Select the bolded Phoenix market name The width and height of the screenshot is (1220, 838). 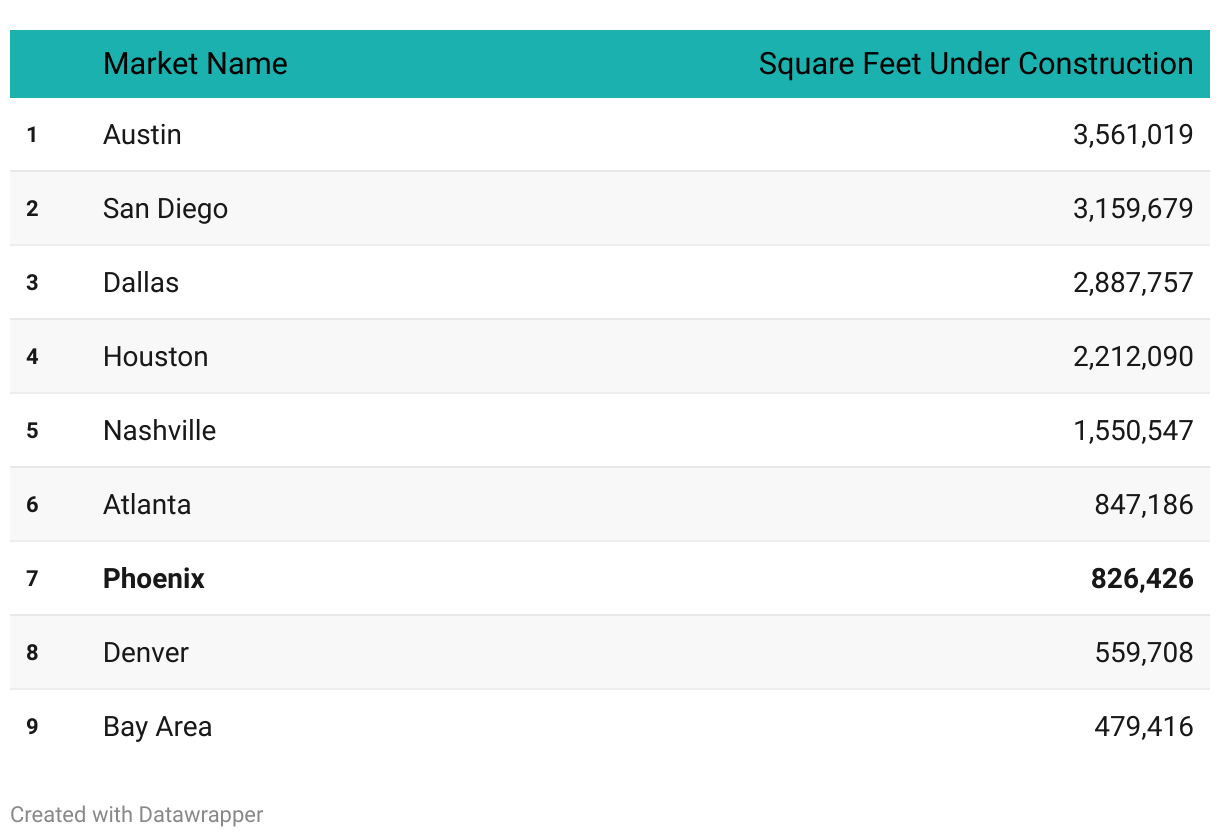click(x=154, y=579)
